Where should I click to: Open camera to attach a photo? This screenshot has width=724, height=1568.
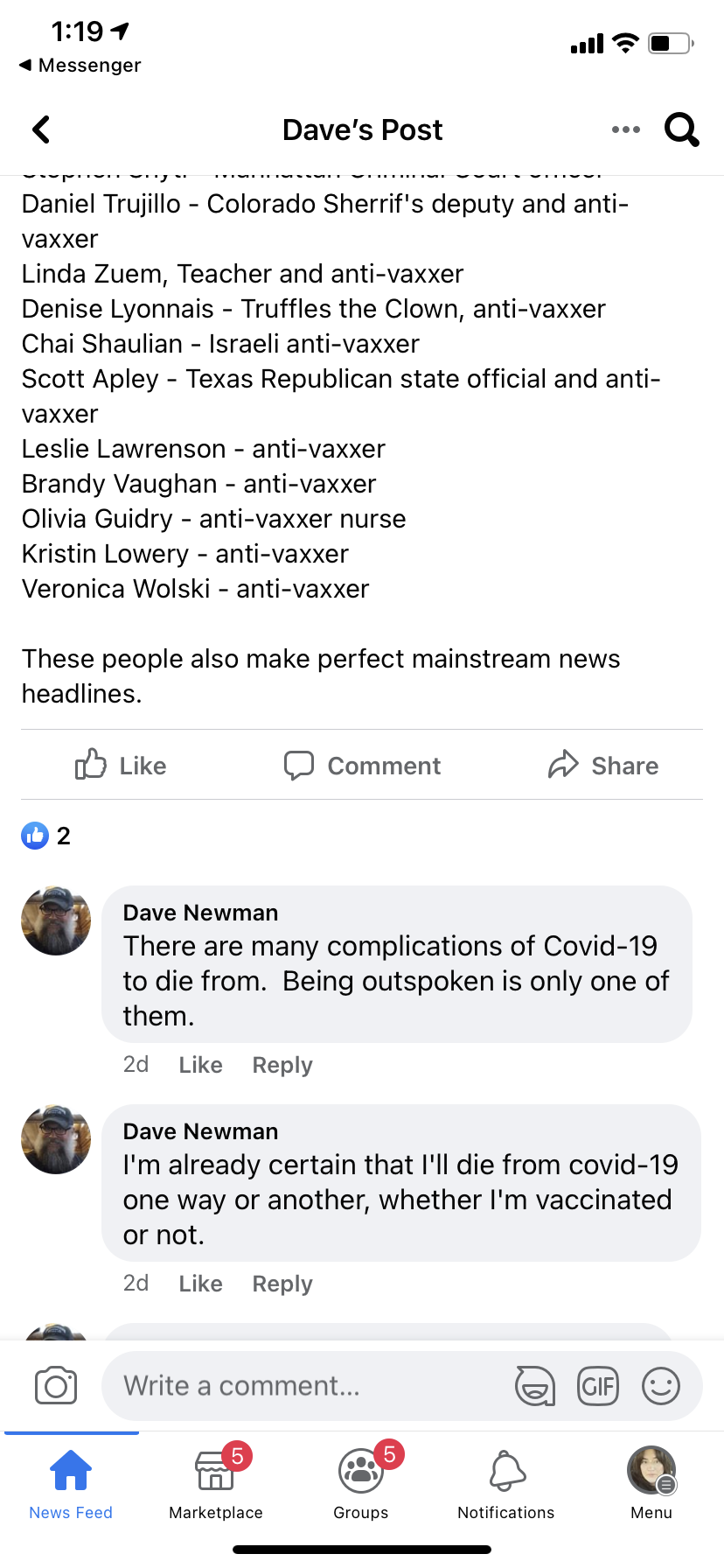(x=56, y=1386)
